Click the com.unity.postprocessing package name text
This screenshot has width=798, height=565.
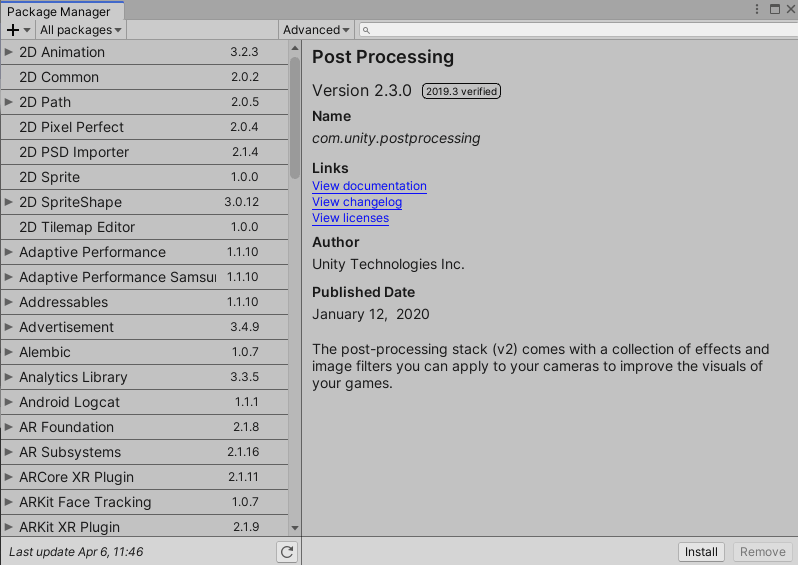[396, 138]
